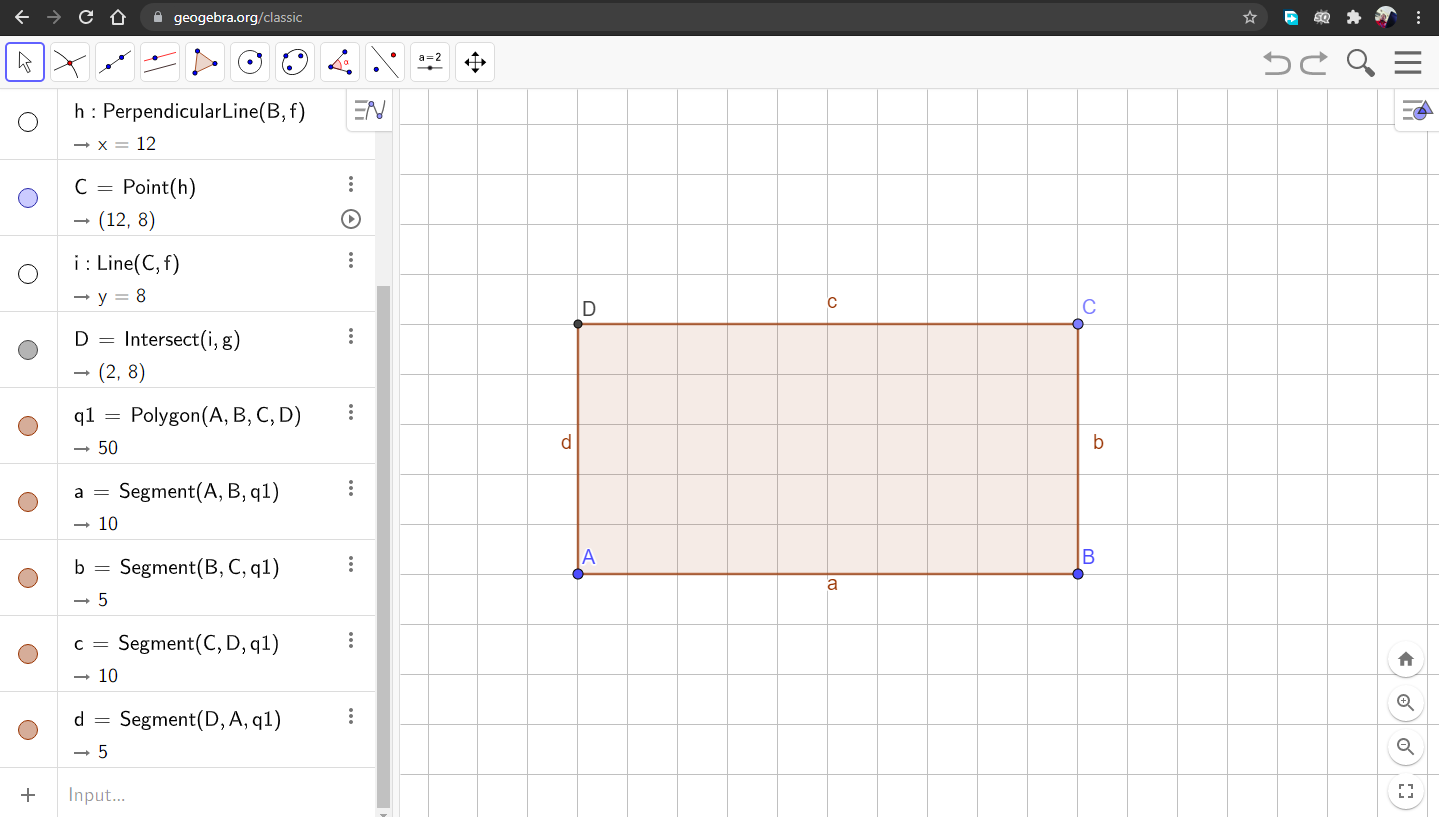Select the Move arrow tool

click(25, 62)
